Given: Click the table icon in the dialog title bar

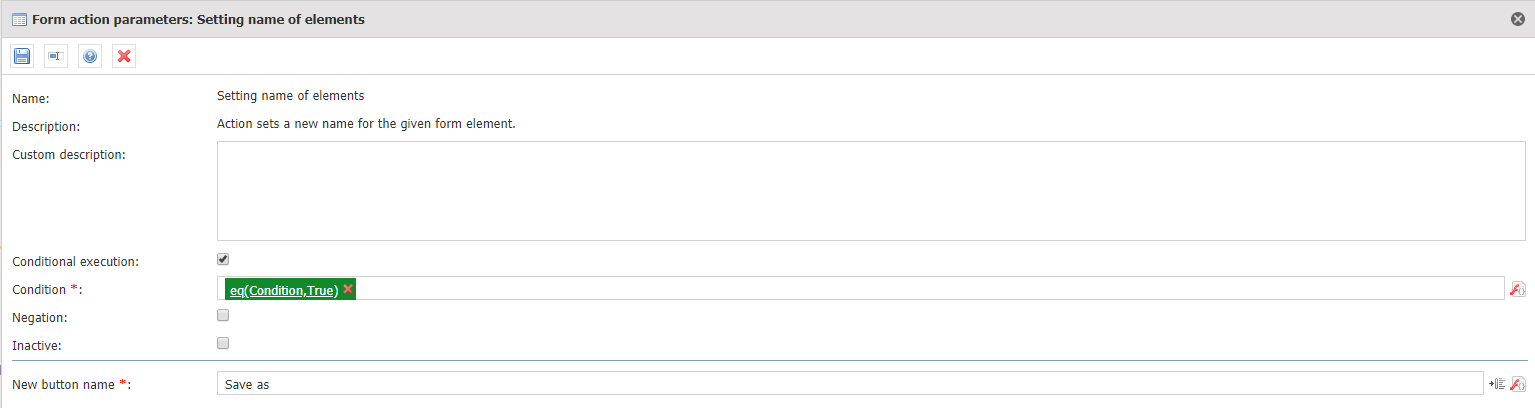Looking at the screenshot, I should pos(19,19).
